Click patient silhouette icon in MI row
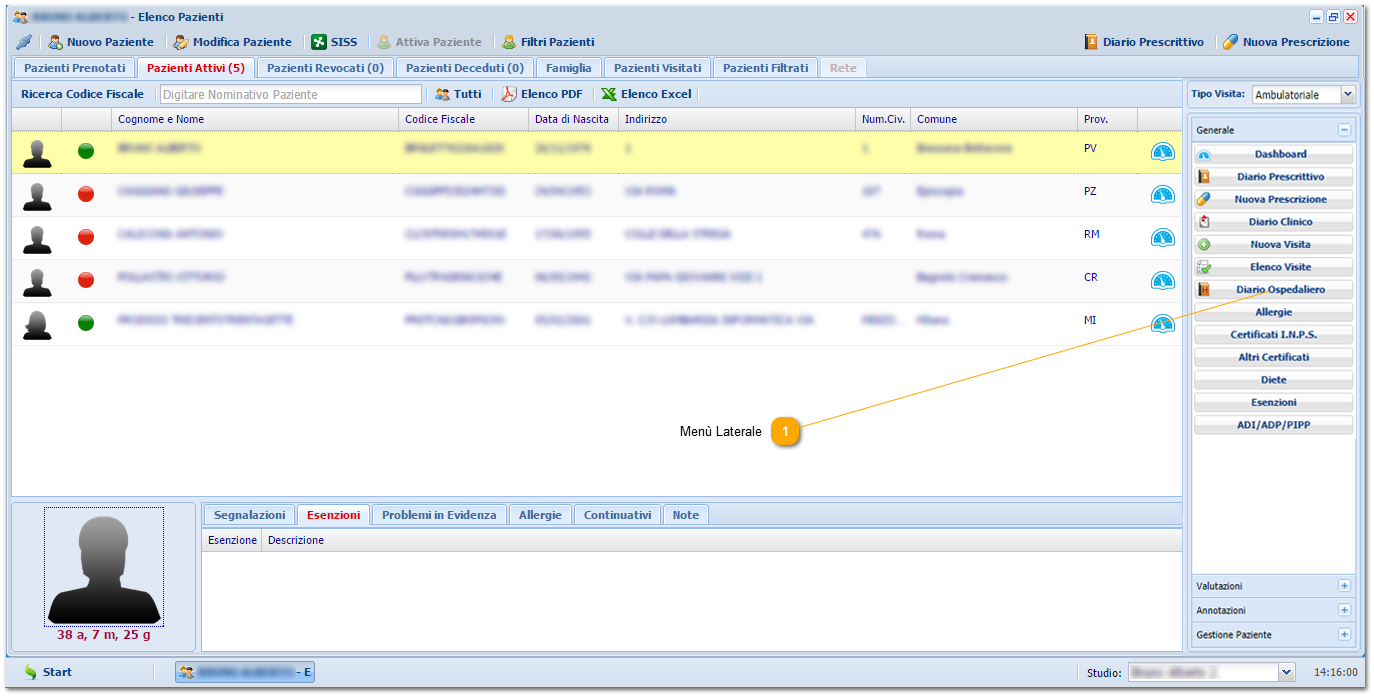 point(37,325)
